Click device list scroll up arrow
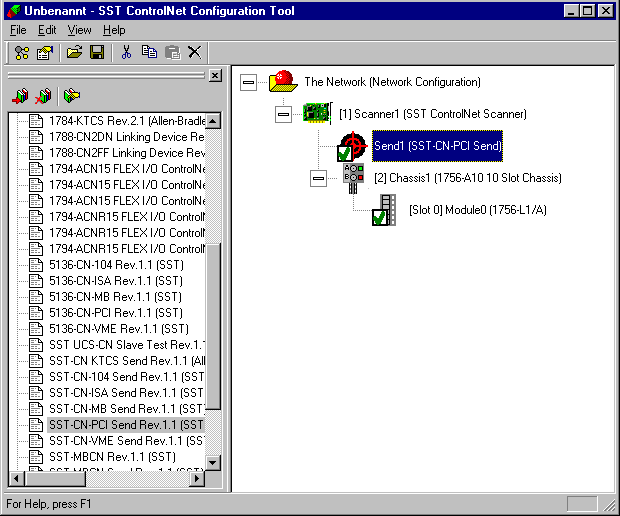 pyautogui.click(x=213, y=121)
